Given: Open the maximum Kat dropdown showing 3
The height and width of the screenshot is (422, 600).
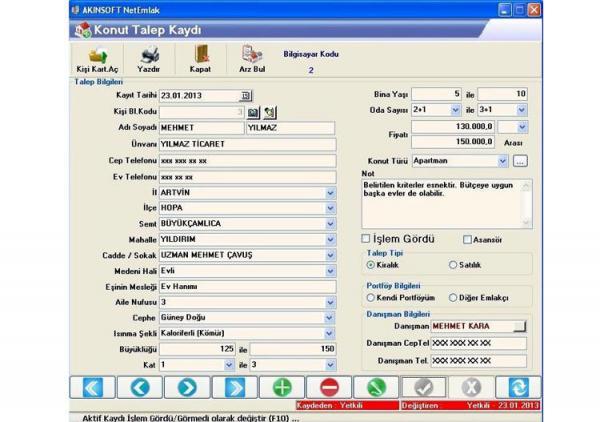Looking at the screenshot, I should click(330, 365).
